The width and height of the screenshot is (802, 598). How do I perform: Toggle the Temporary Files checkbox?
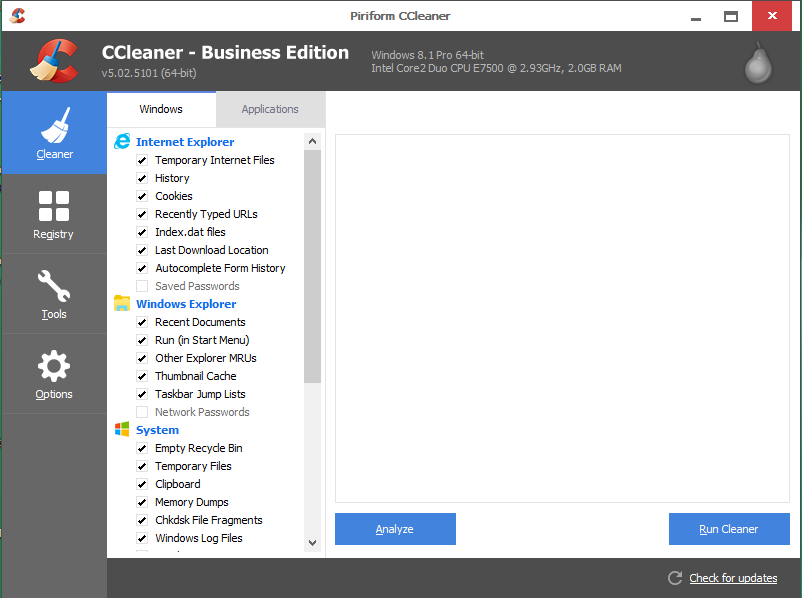[x=142, y=467]
